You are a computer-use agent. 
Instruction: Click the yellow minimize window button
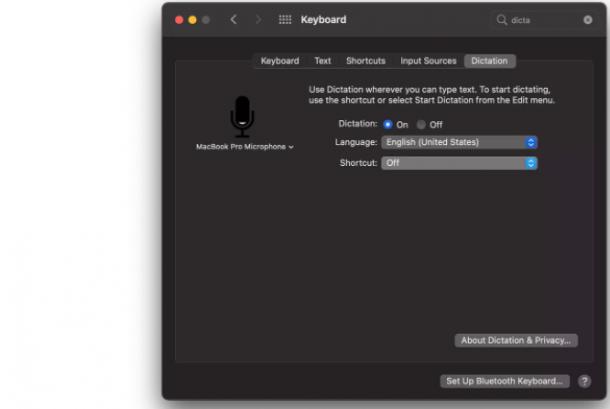(192, 20)
